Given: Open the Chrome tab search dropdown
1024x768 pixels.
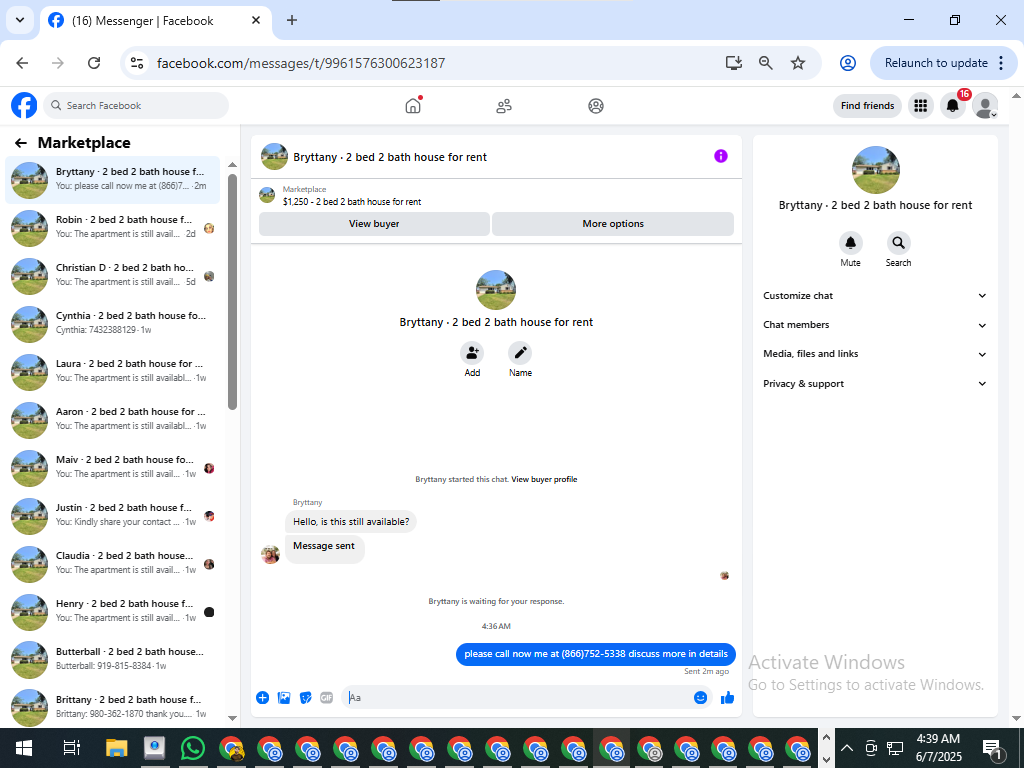Looking at the screenshot, I should tap(20, 20).
